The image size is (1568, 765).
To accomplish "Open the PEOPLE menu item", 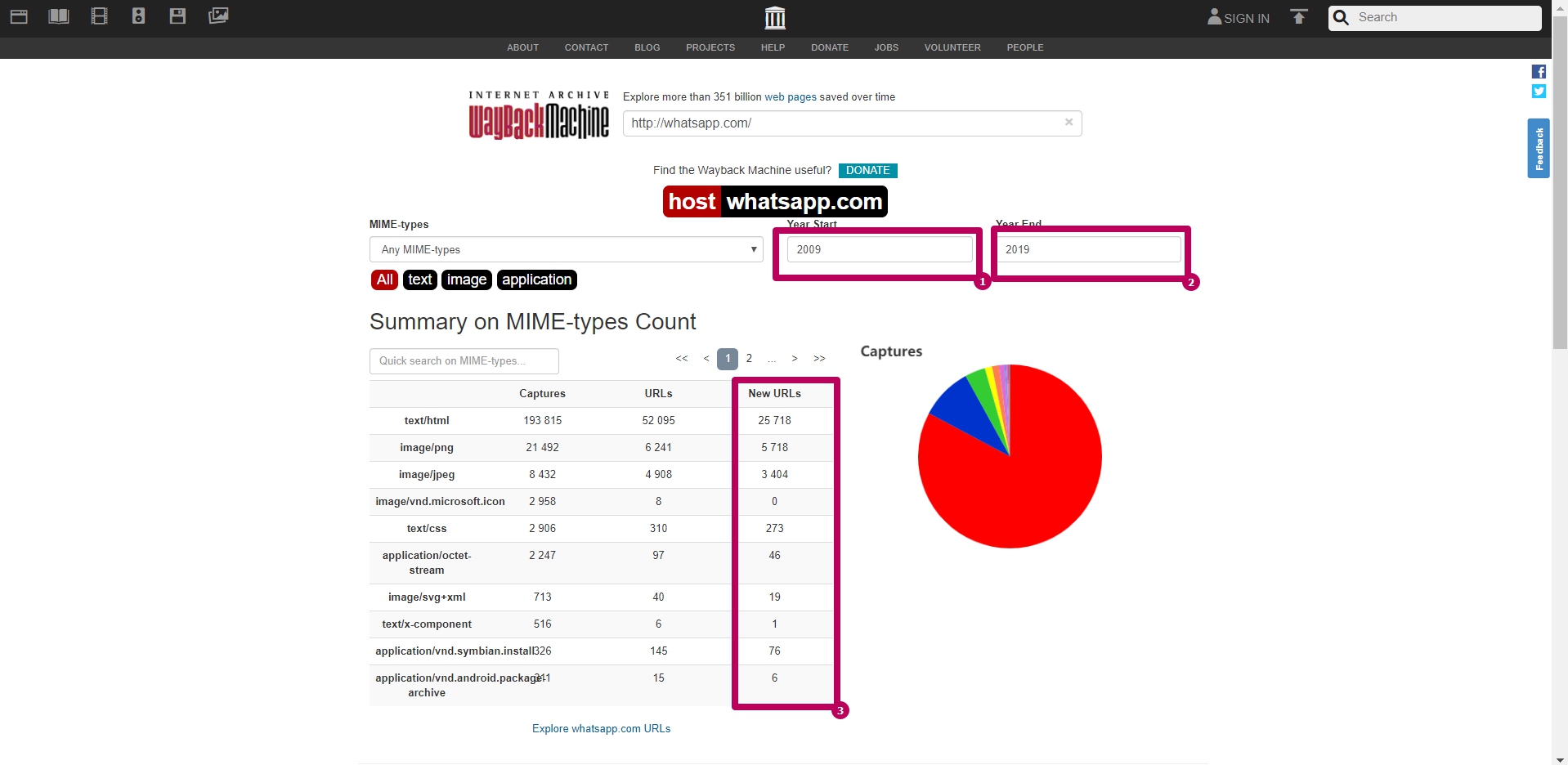I will 1025,47.
